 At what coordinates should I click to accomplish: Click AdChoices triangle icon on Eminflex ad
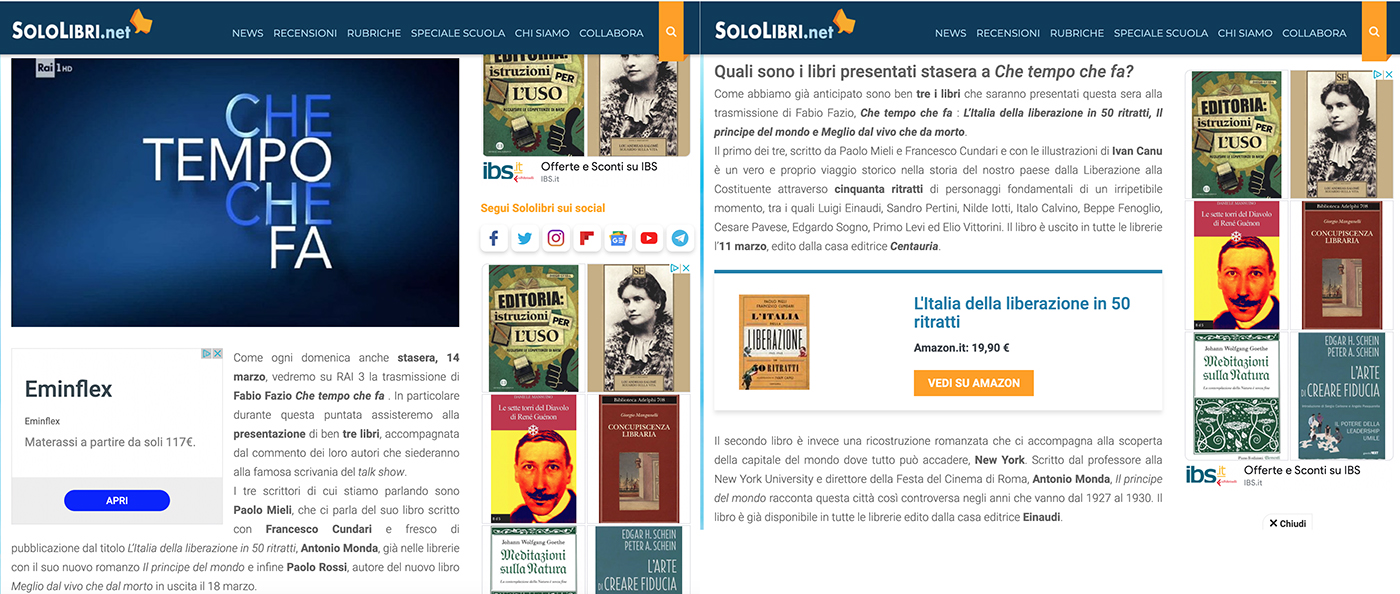[x=207, y=354]
